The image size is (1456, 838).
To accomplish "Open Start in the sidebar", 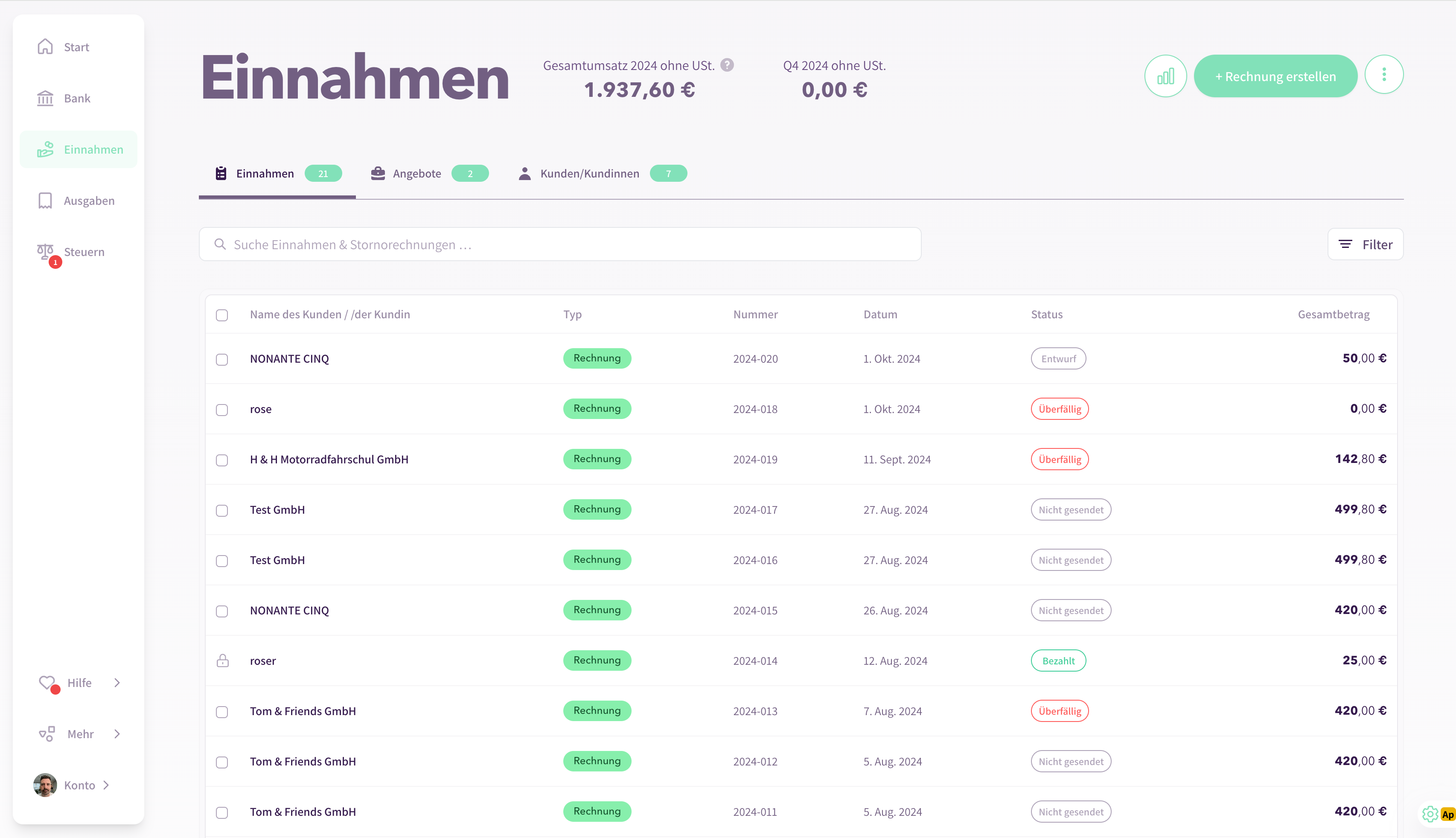I will click(x=78, y=47).
